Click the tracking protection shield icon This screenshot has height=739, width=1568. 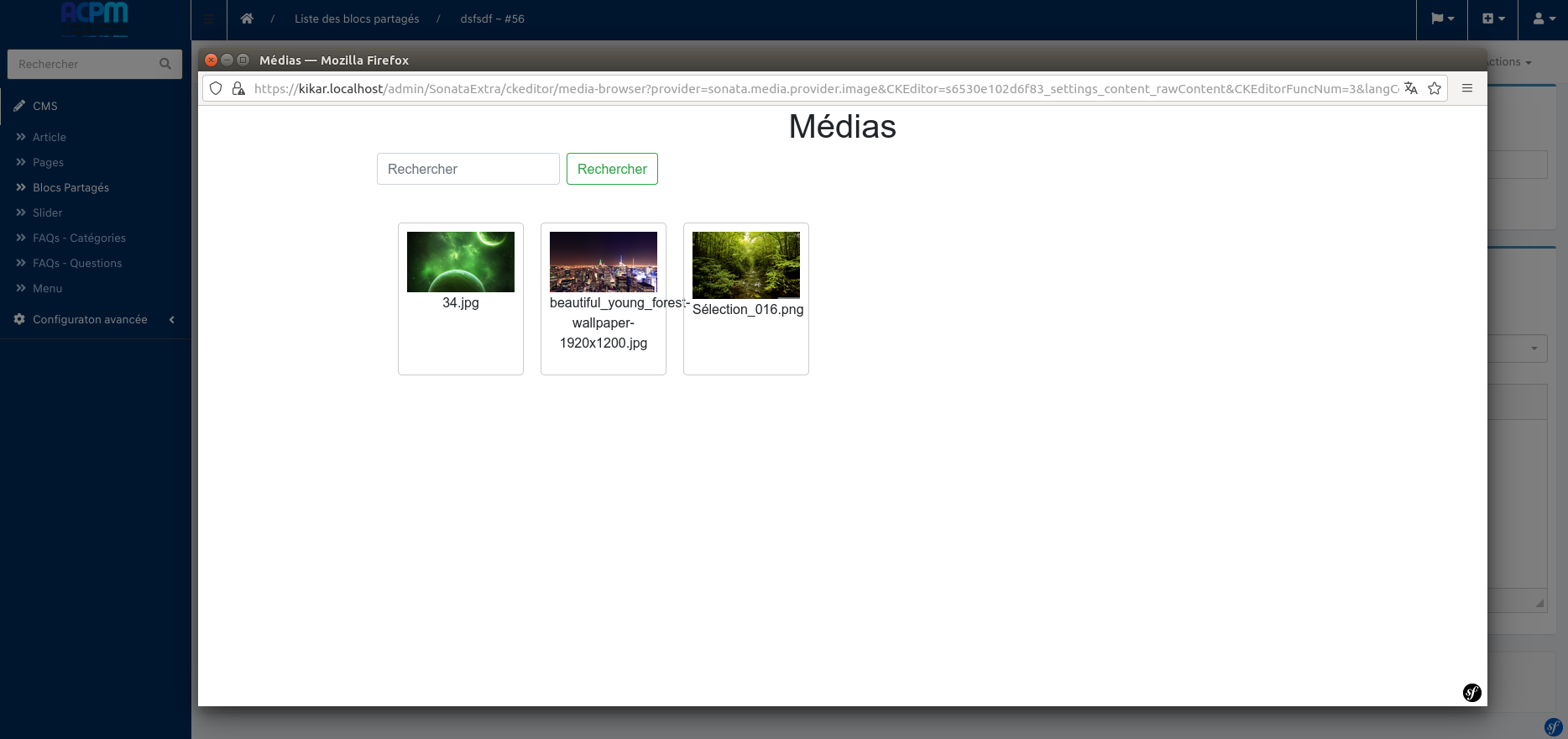(x=216, y=88)
